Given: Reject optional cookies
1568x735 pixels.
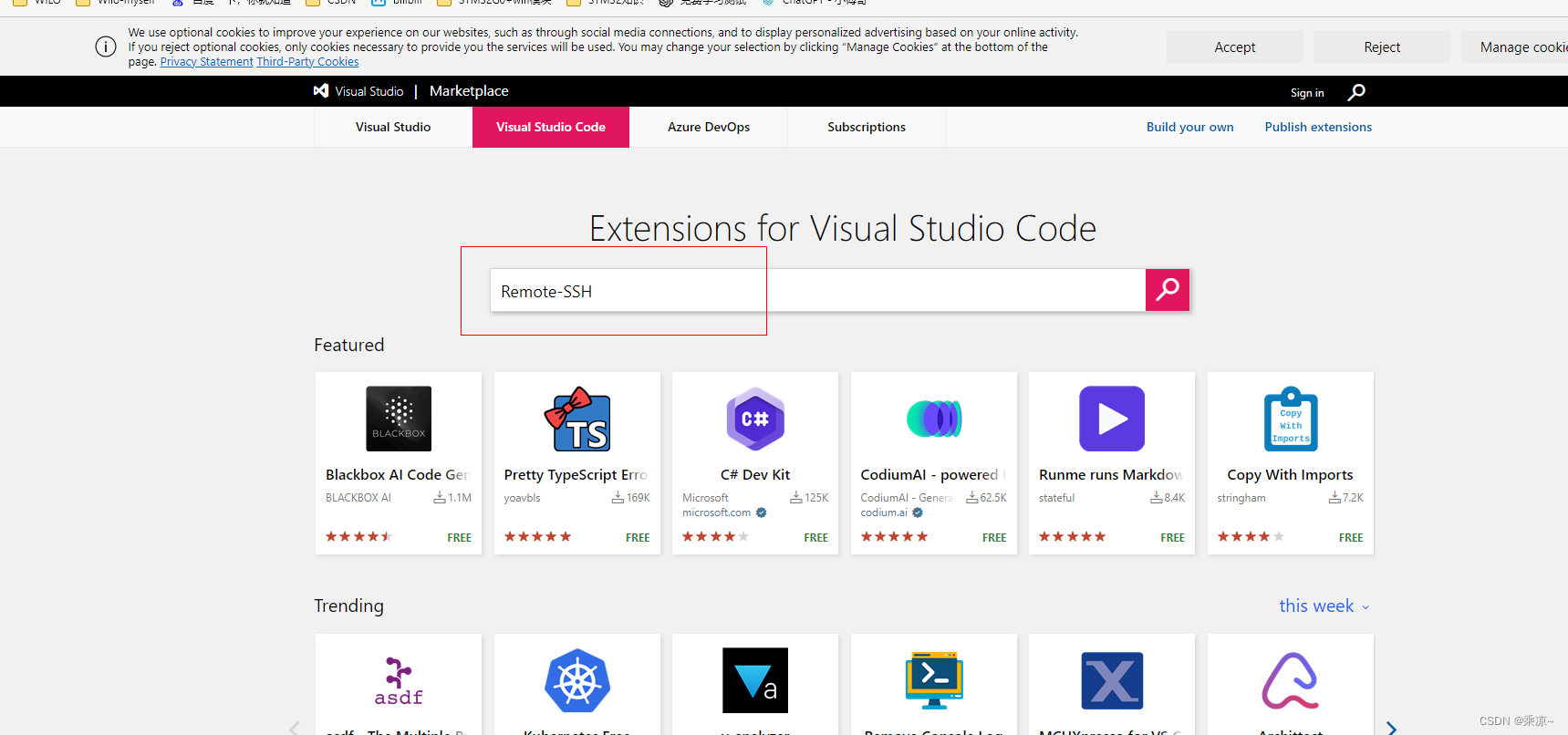Looking at the screenshot, I should point(1382,47).
